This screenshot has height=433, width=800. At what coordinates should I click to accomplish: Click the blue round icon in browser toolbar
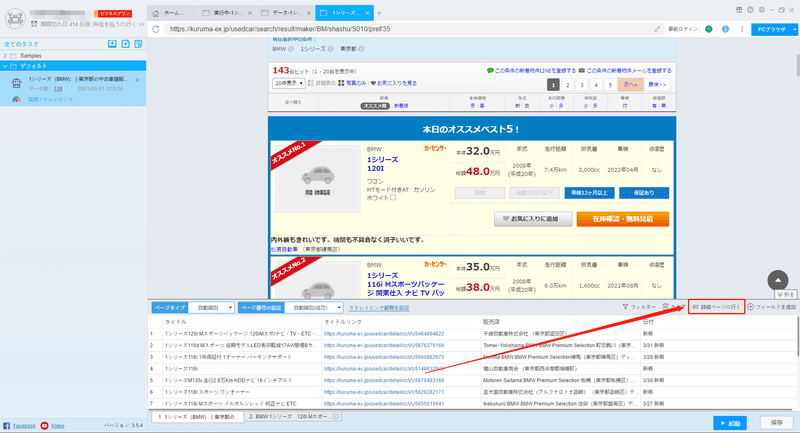coord(725,29)
